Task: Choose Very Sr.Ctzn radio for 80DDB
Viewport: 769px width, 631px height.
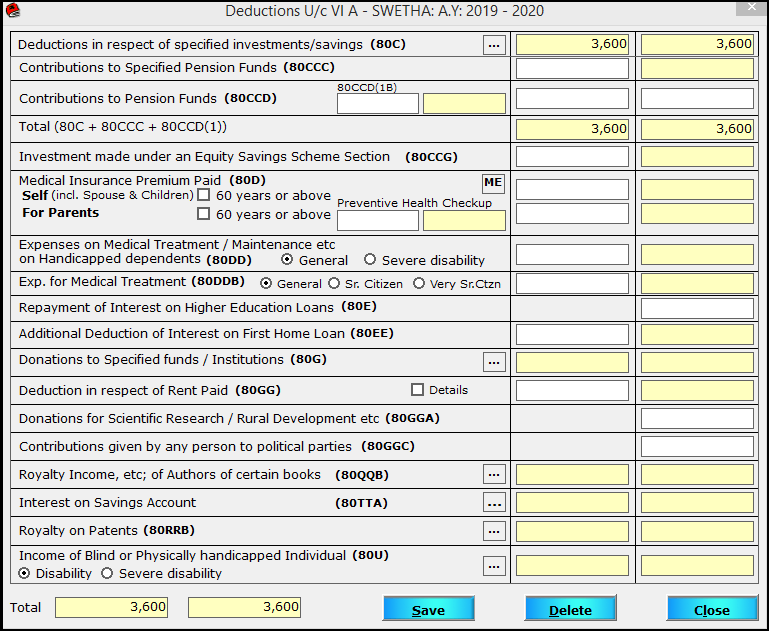Action: point(419,283)
